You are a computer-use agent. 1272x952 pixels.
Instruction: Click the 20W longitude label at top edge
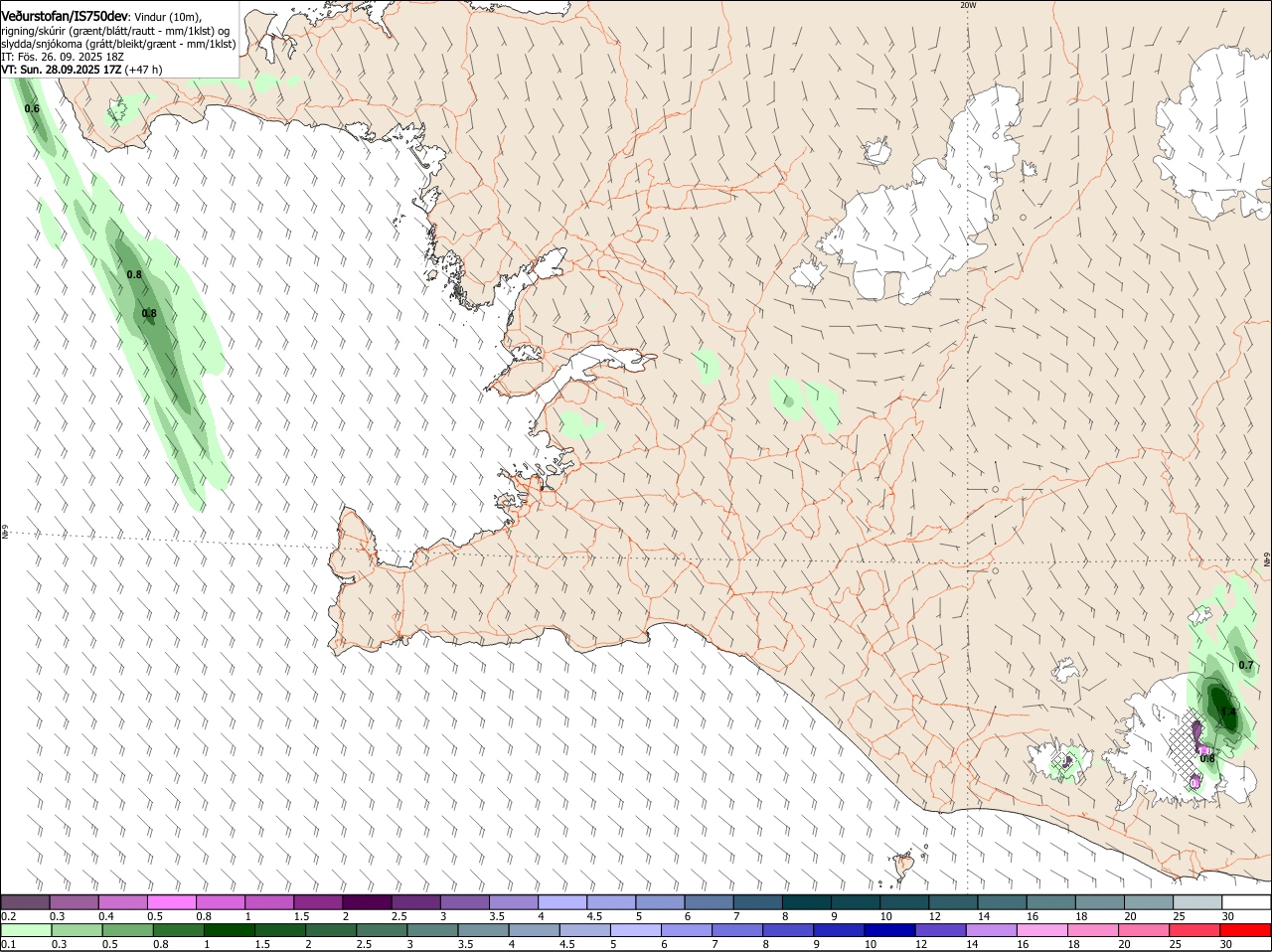[968, 5]
